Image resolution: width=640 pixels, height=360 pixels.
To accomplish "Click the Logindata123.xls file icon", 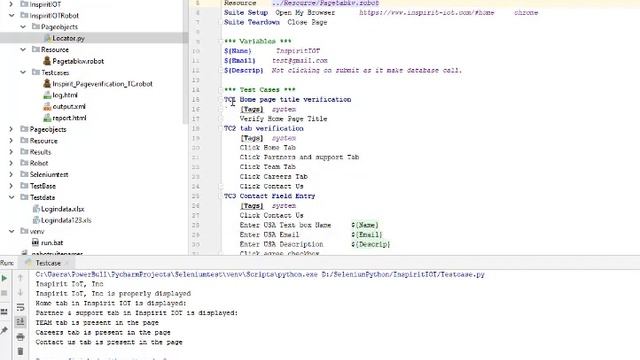I will 36,220.
